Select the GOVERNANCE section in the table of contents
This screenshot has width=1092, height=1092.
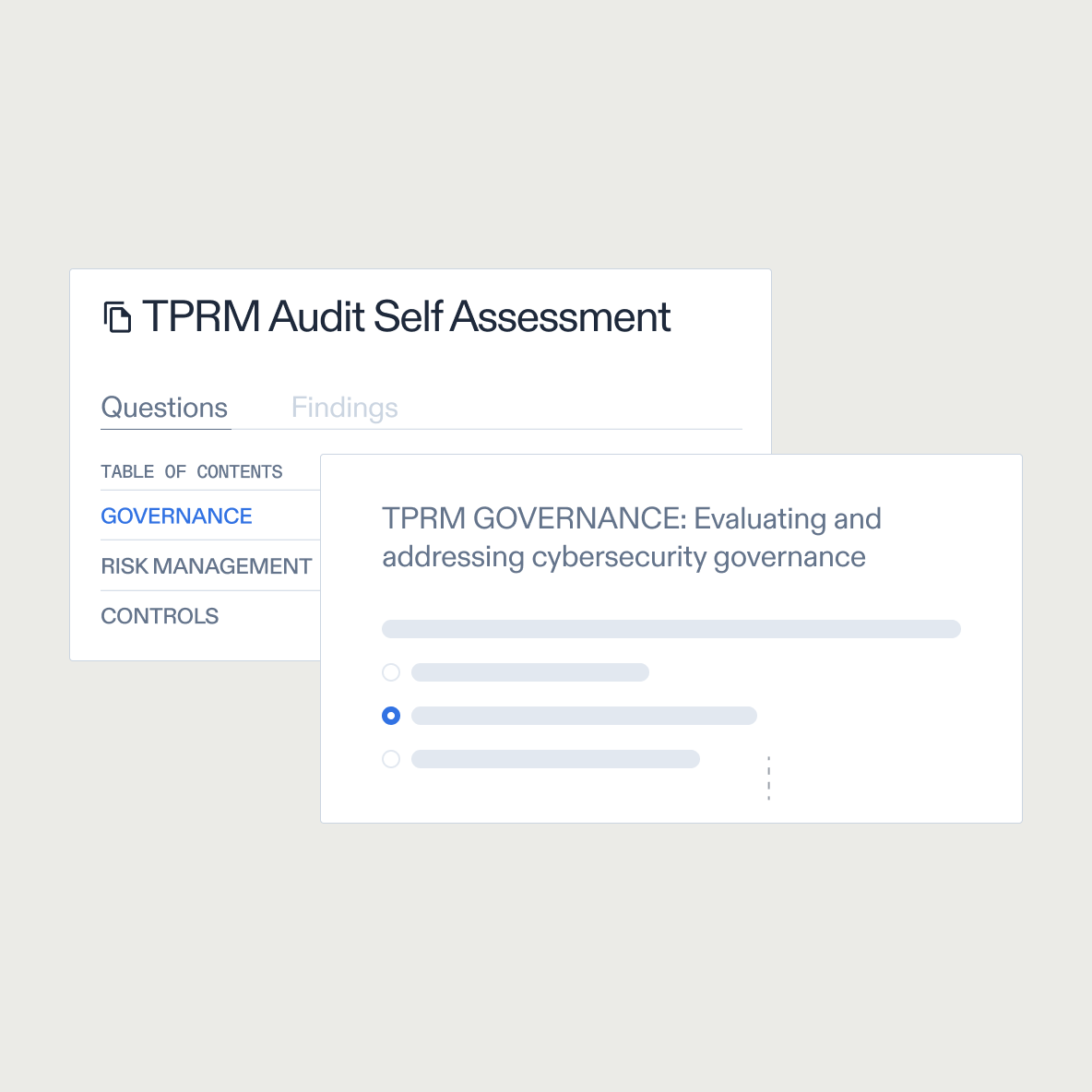pyautogui.click(x=175, y=516)
